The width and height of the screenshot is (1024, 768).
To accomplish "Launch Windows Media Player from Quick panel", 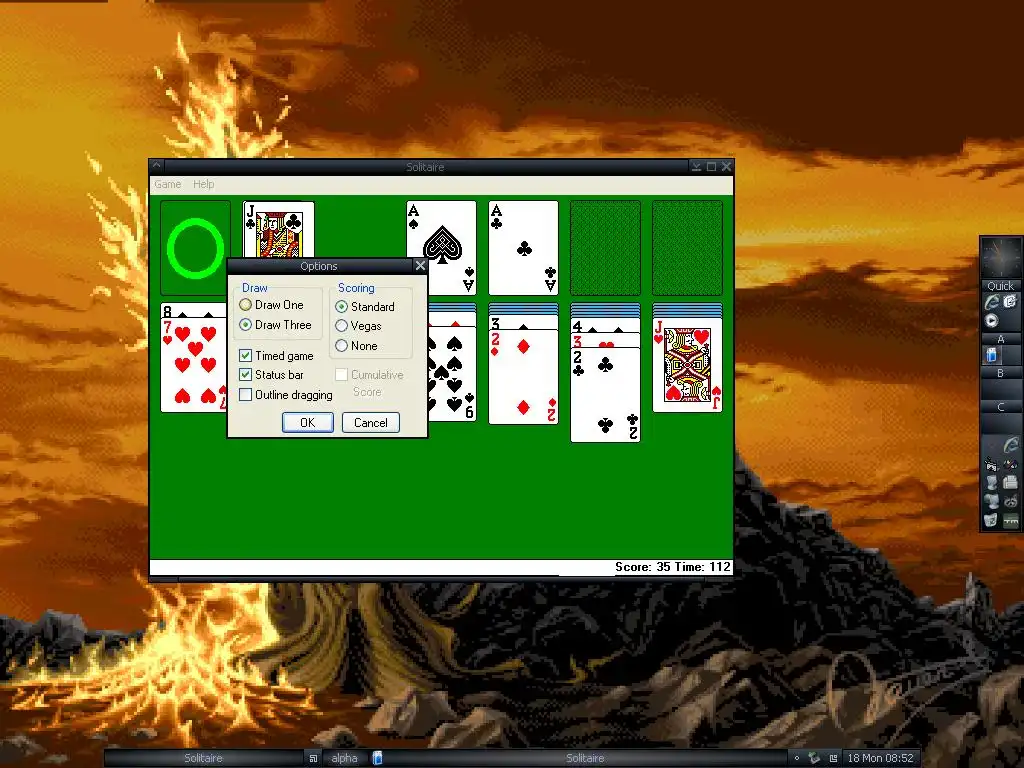I will click(x=991, y=320).
